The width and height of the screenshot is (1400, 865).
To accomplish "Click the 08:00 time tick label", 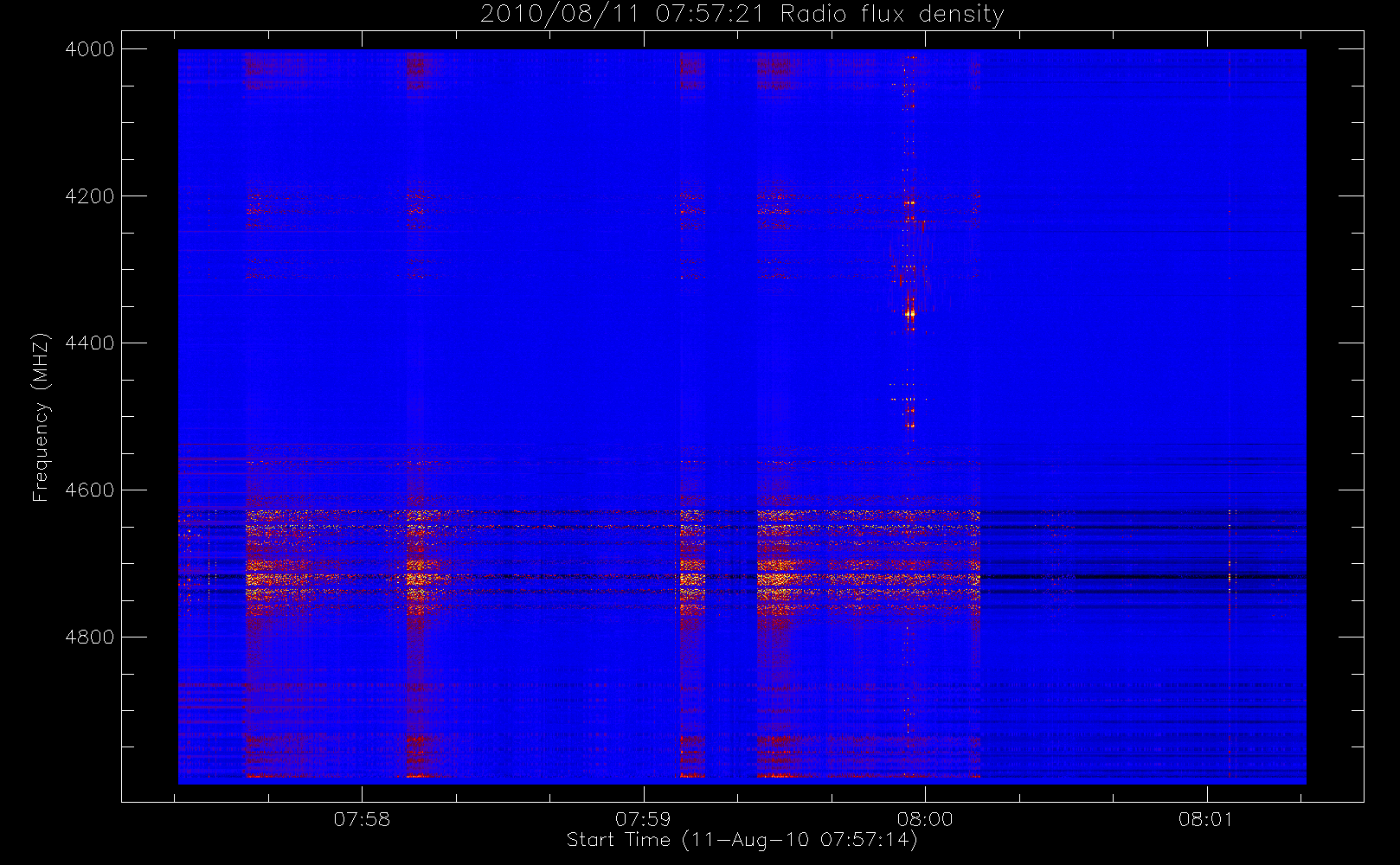I will (924, 819).
